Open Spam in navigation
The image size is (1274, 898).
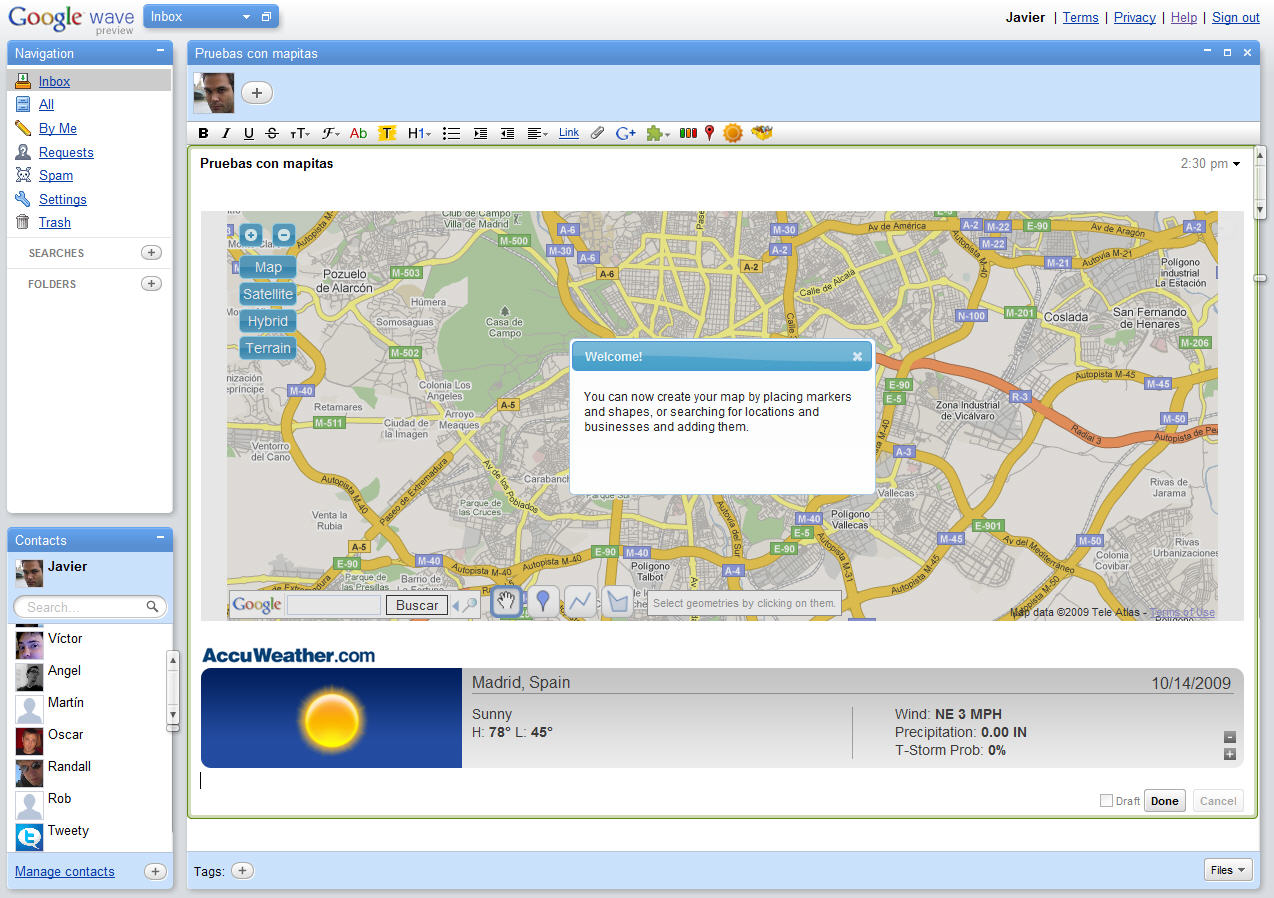point(56,175)
